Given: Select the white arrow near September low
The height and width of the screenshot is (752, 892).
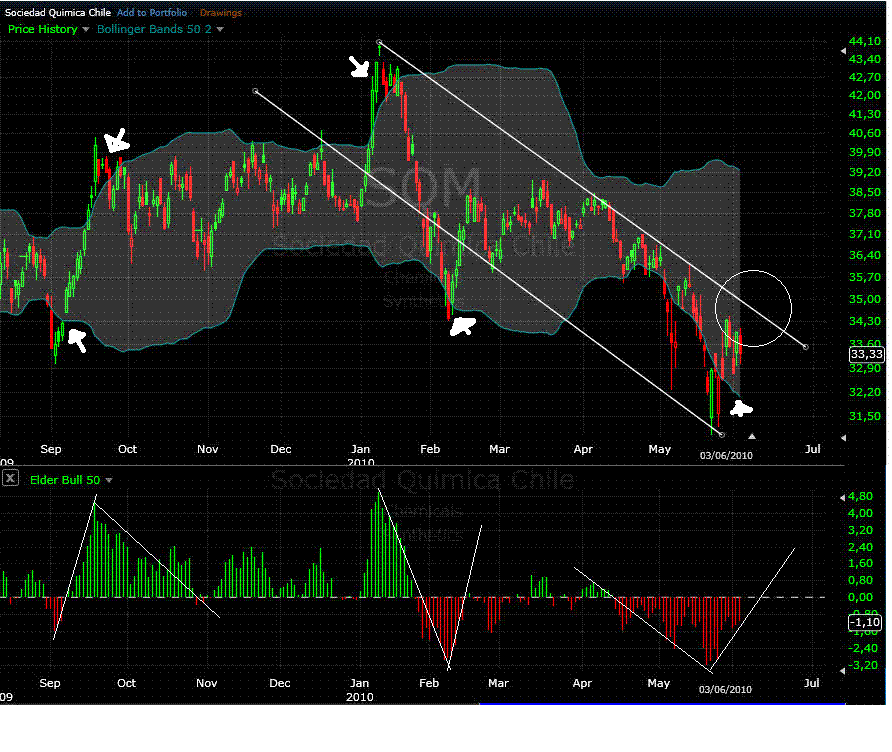Looking at the screenshot, I should point(76,342).
